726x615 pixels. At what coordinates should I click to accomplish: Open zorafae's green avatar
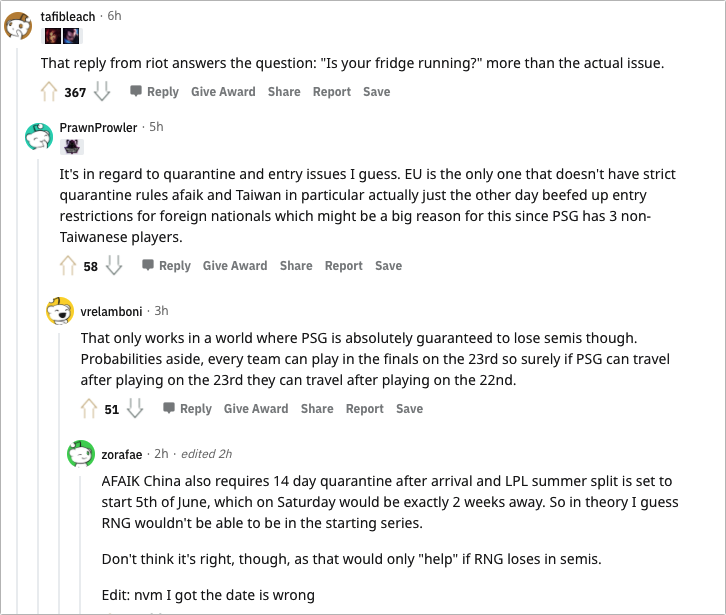(81, 453)
